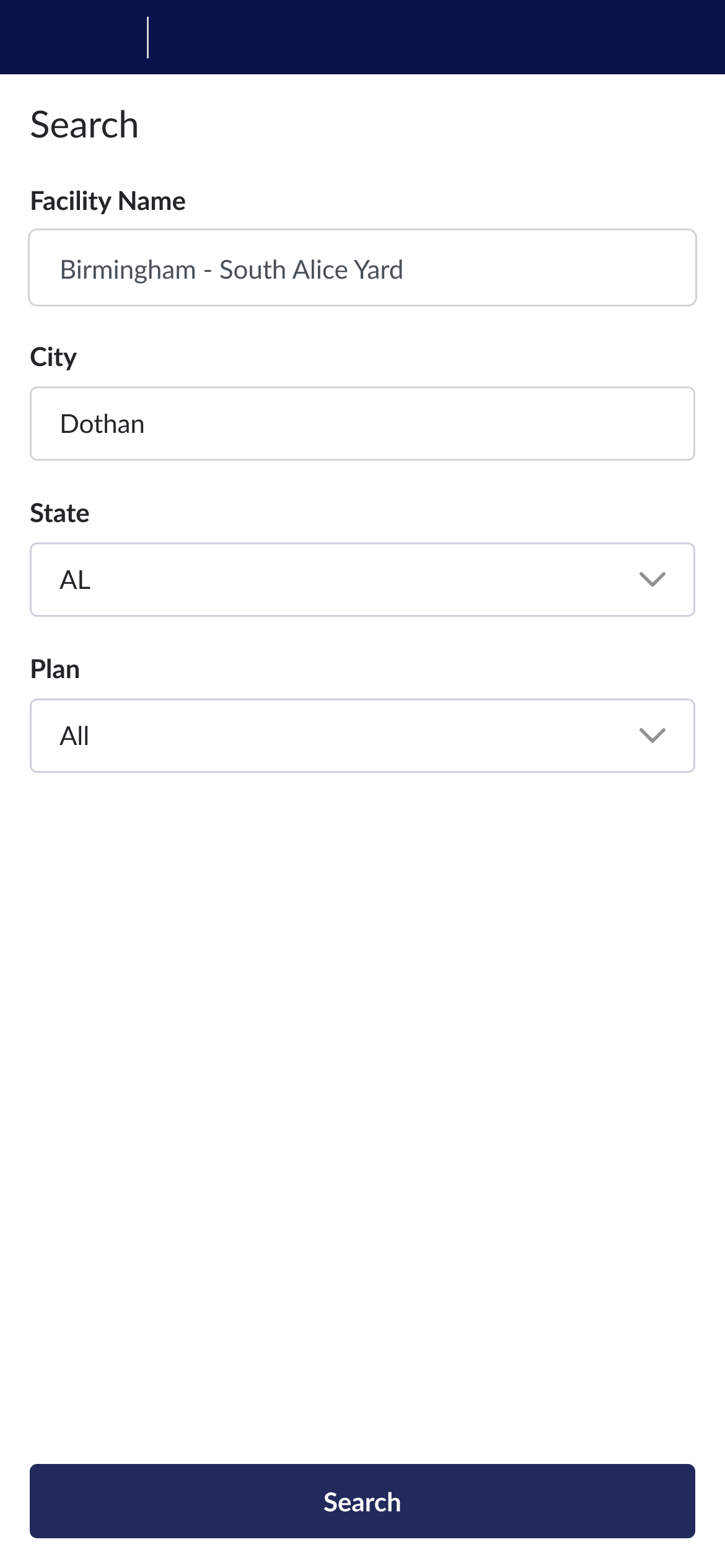Click the City field label

[x=53, y=357]
